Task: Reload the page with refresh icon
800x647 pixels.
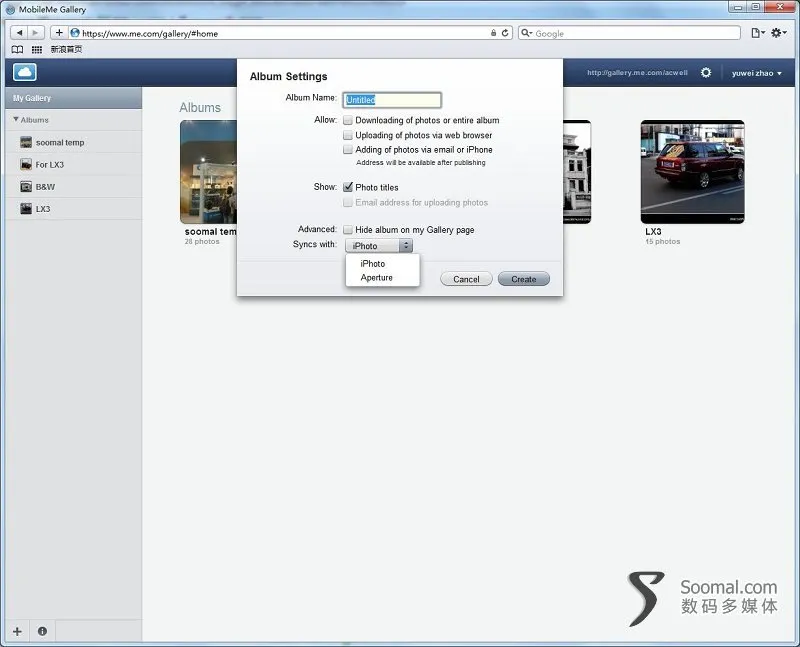Action: pyautogui.click(x=505, y=33)
